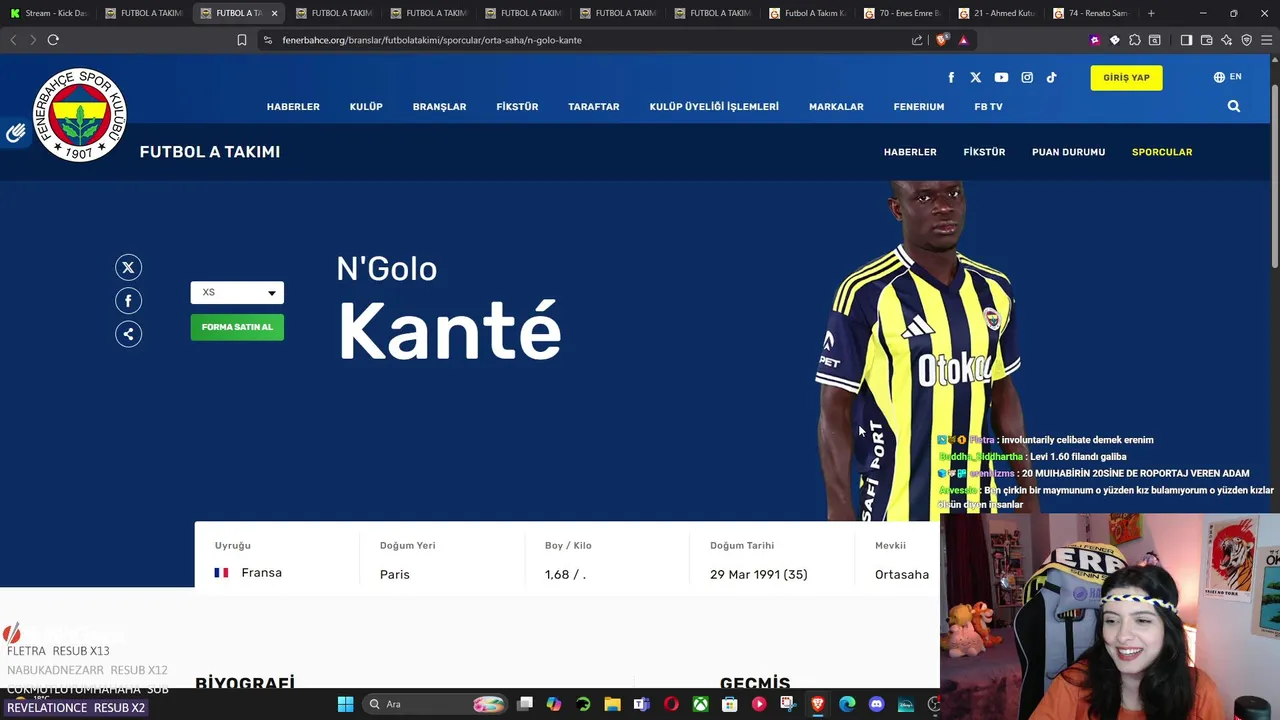Click the site search magnifier icon
The height and width of the screenshot is (720, 1280).
(x=1234, y=106)
